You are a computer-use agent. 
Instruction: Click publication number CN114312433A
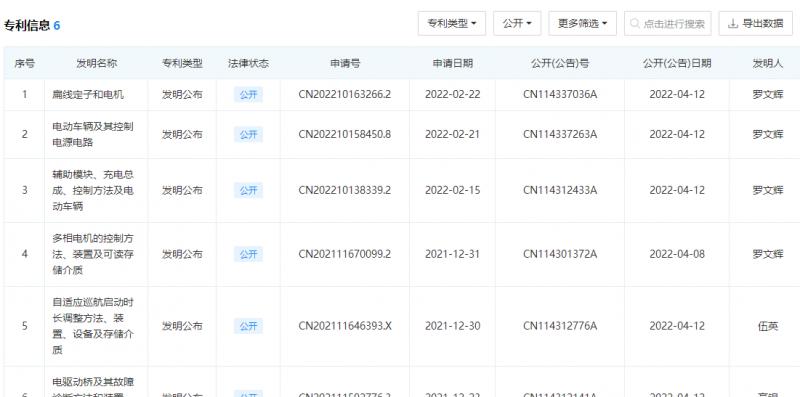[560, 190]
